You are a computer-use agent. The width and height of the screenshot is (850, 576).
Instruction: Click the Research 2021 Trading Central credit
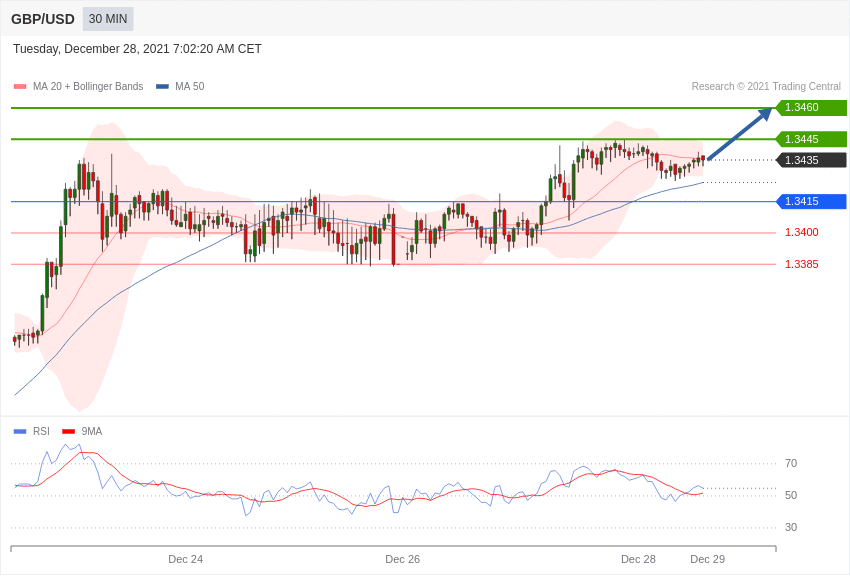pos(766,87)
